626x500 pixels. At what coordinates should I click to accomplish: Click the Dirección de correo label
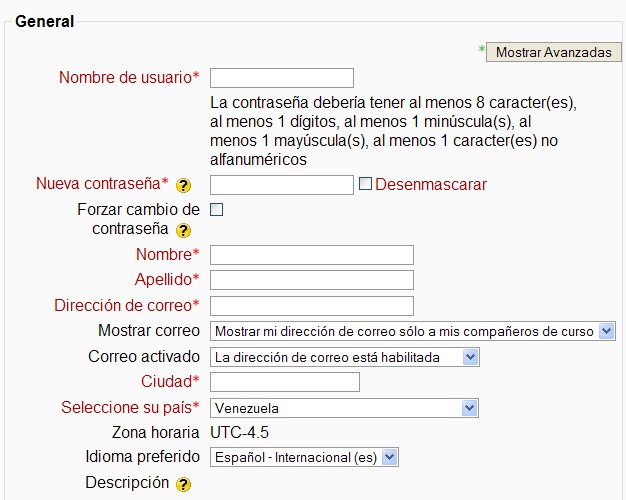[x=123, y=306]
